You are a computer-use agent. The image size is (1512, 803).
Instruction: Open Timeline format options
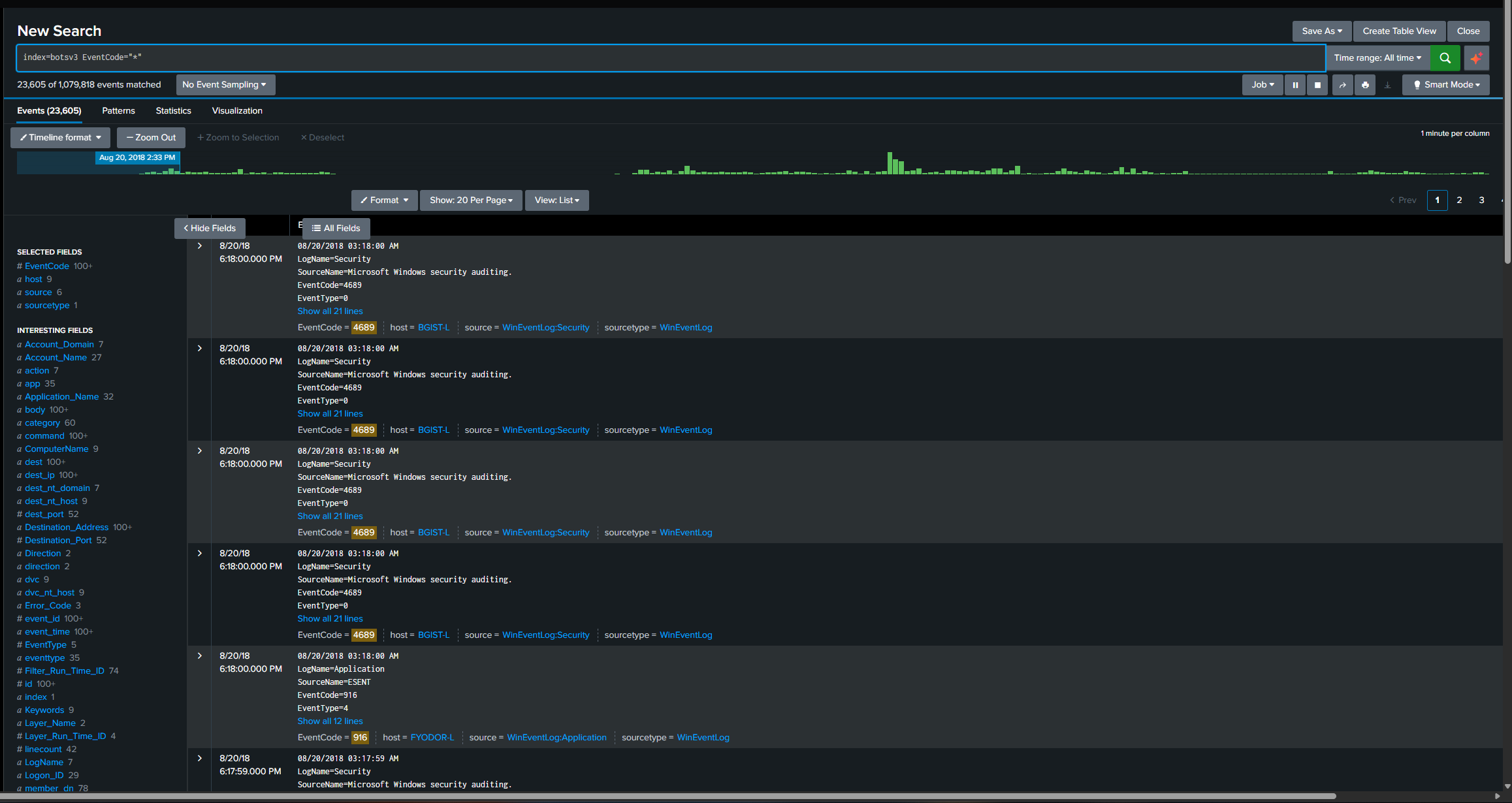point(60,138)
